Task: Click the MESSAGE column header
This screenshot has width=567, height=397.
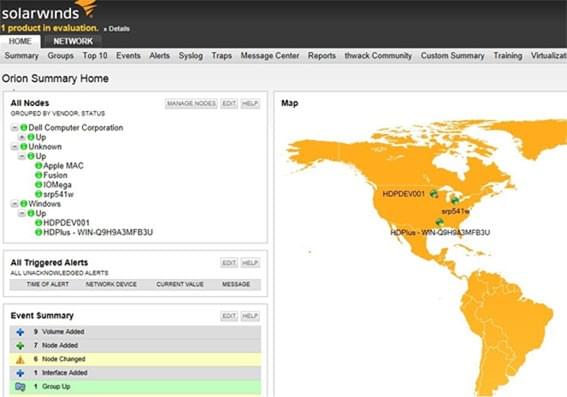Action: (x=236, y=284)
